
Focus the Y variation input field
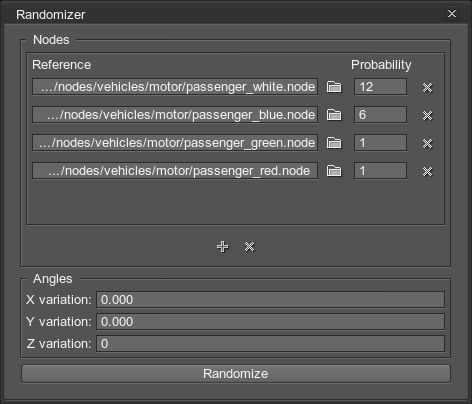(x=270, y=321)
